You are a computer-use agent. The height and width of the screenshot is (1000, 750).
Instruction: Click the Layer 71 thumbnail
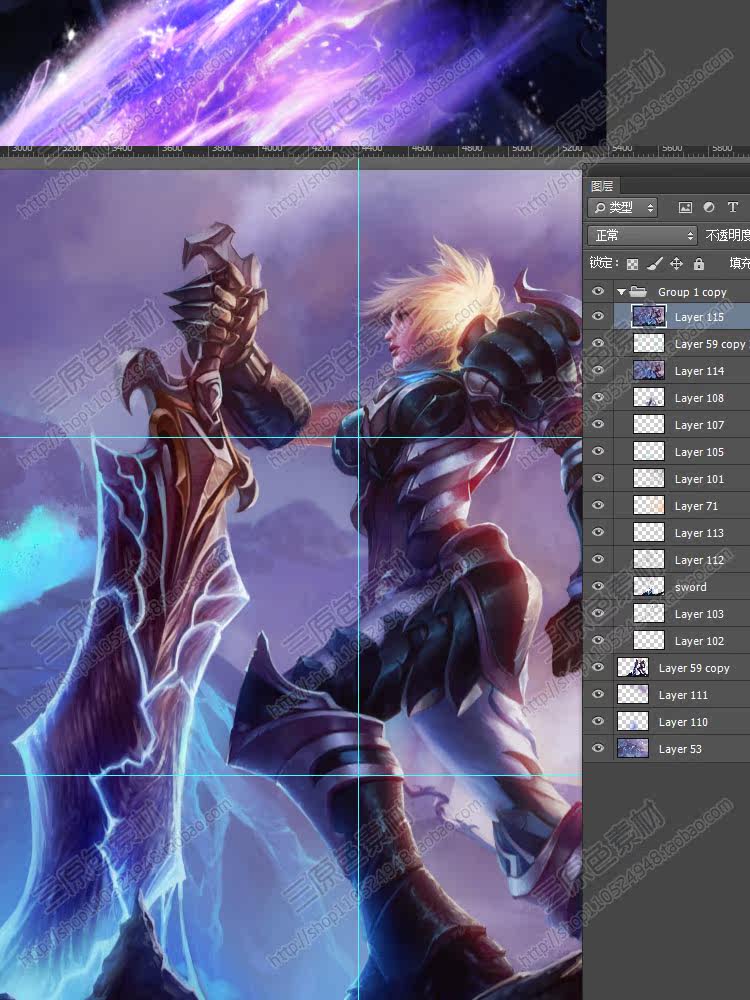pos(649,505)
